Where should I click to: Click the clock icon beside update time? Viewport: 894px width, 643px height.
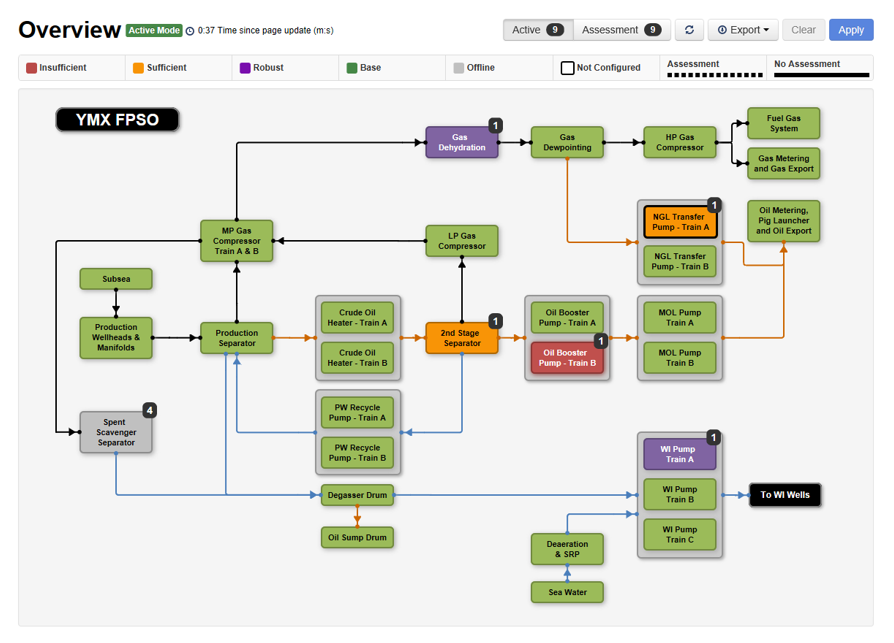(x=190, y=31)
